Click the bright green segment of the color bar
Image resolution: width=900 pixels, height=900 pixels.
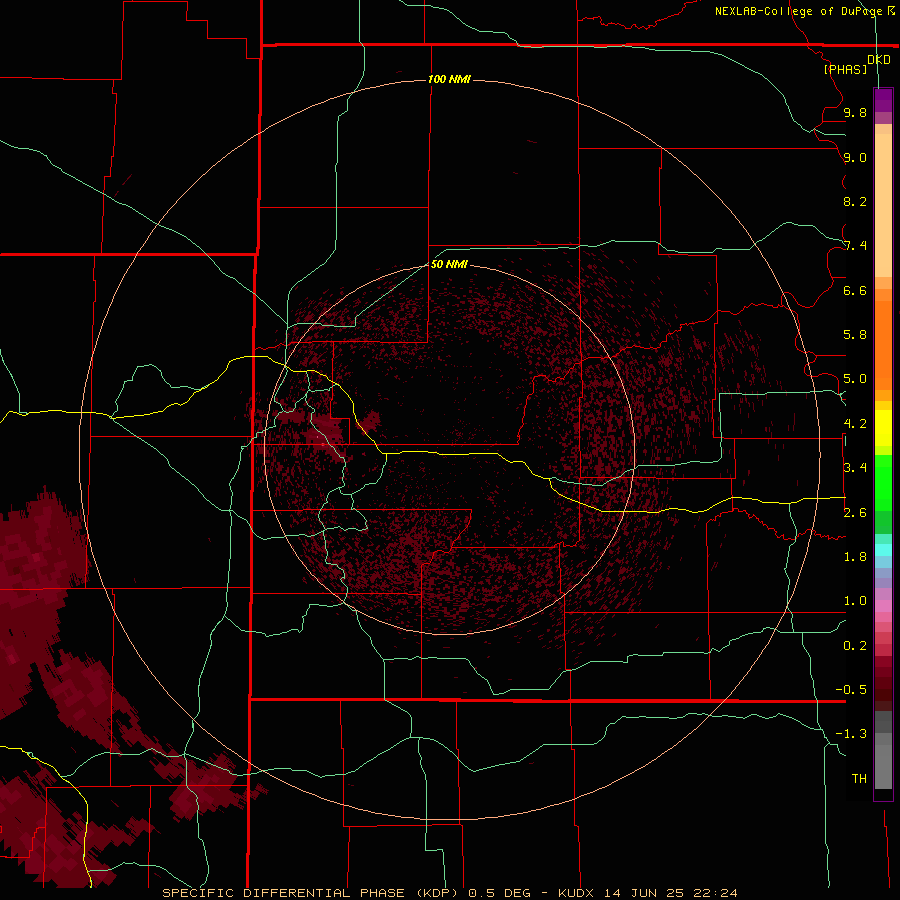pos(883,482)
